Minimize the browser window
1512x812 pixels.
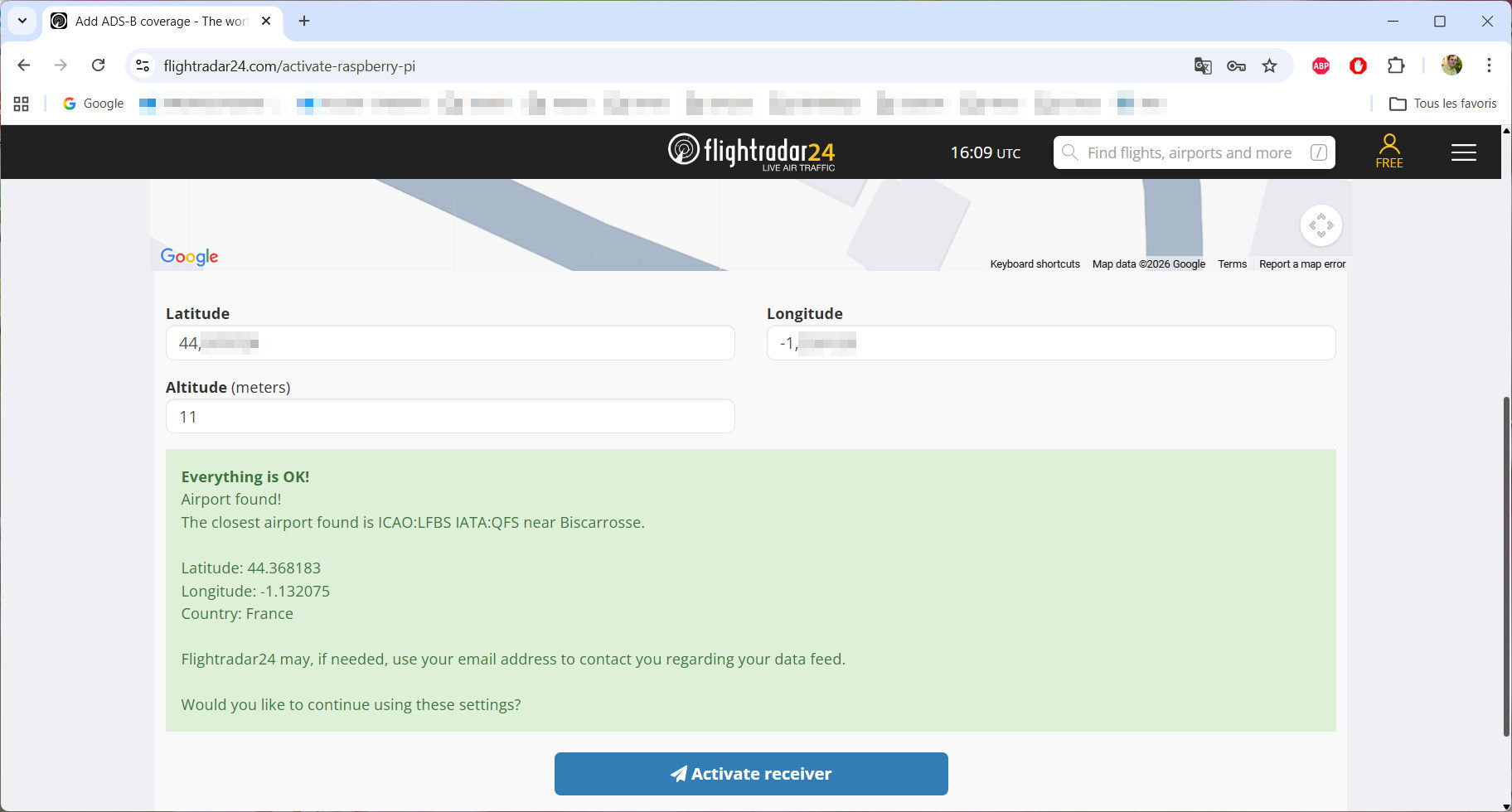point(1393,21)
